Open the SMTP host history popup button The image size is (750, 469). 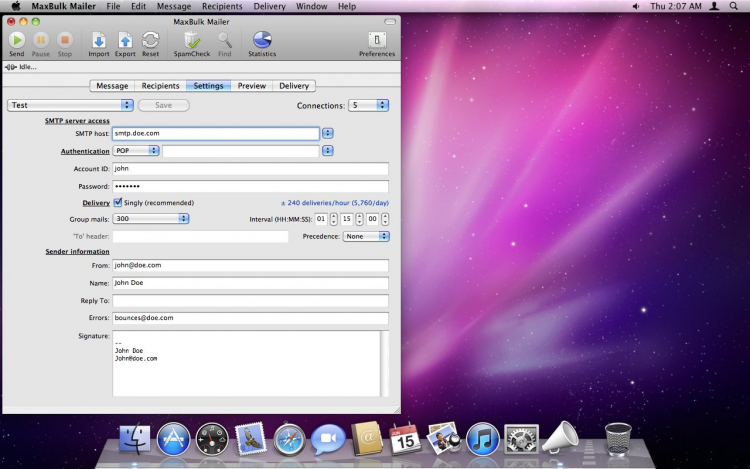[x=328, y=133]
